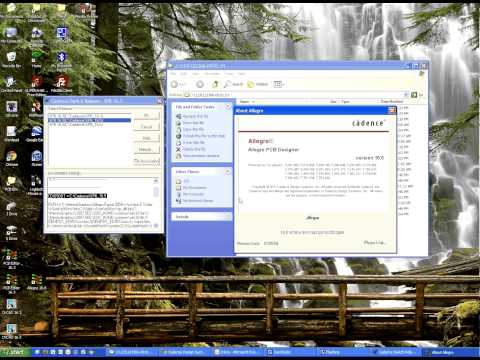480x360 pixels.
Task: Click the OK button in Cadence Switch Release
Action: point(147,116)
